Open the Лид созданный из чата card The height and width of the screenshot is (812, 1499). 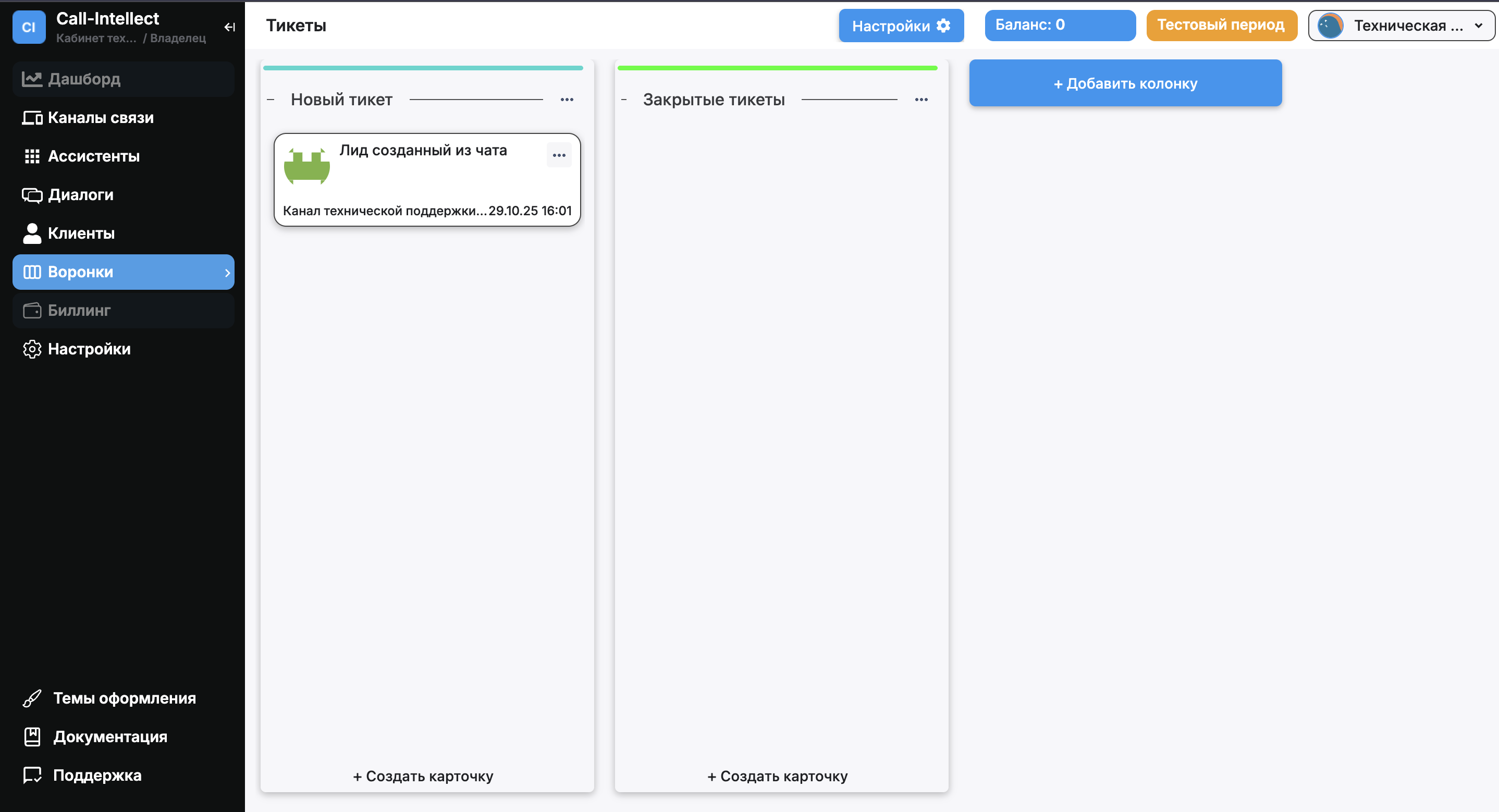[x=423, y=151]
